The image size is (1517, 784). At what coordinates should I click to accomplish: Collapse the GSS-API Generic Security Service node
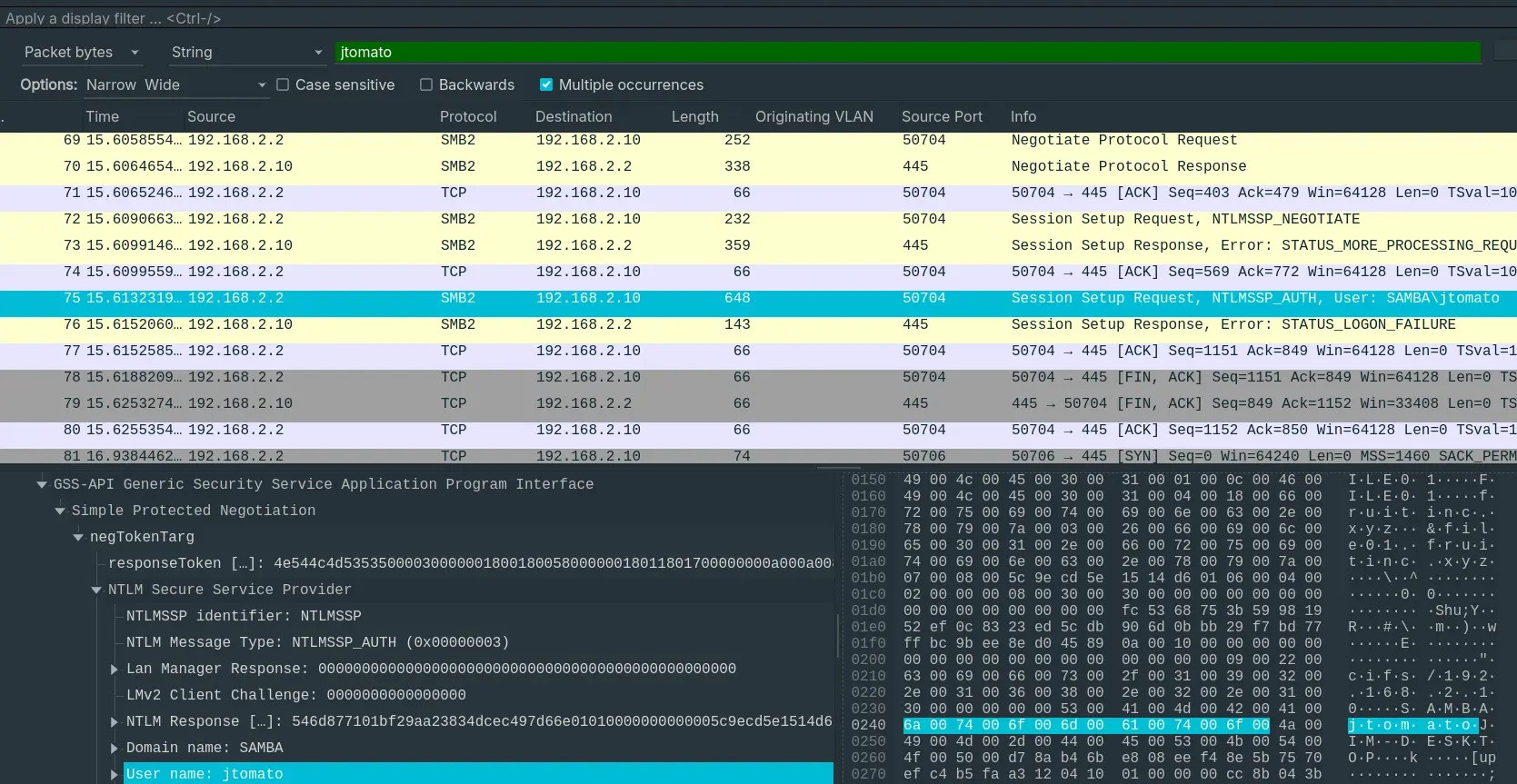point(42,484)
